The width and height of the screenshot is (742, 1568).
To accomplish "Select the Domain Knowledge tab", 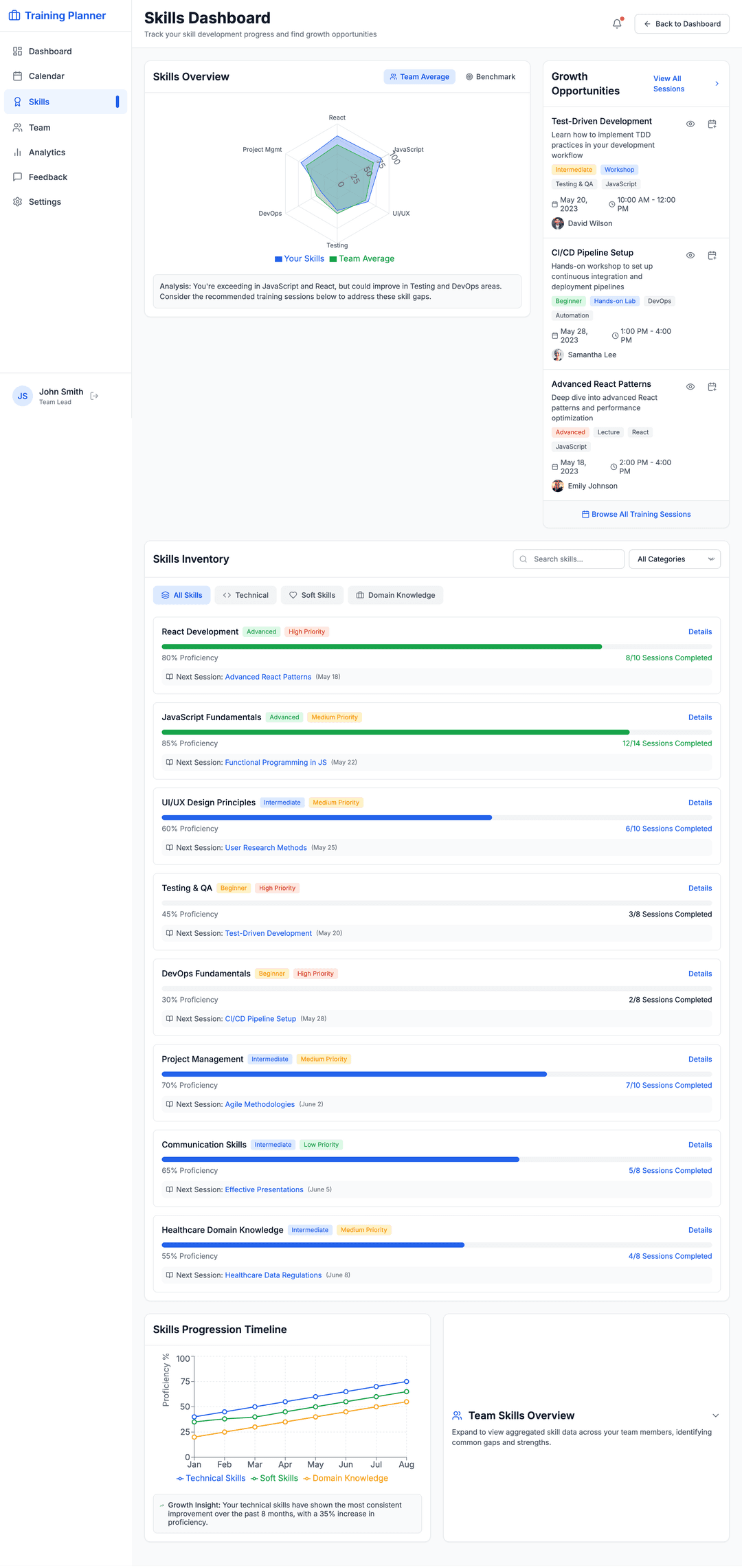I will (x=395, y=595).
